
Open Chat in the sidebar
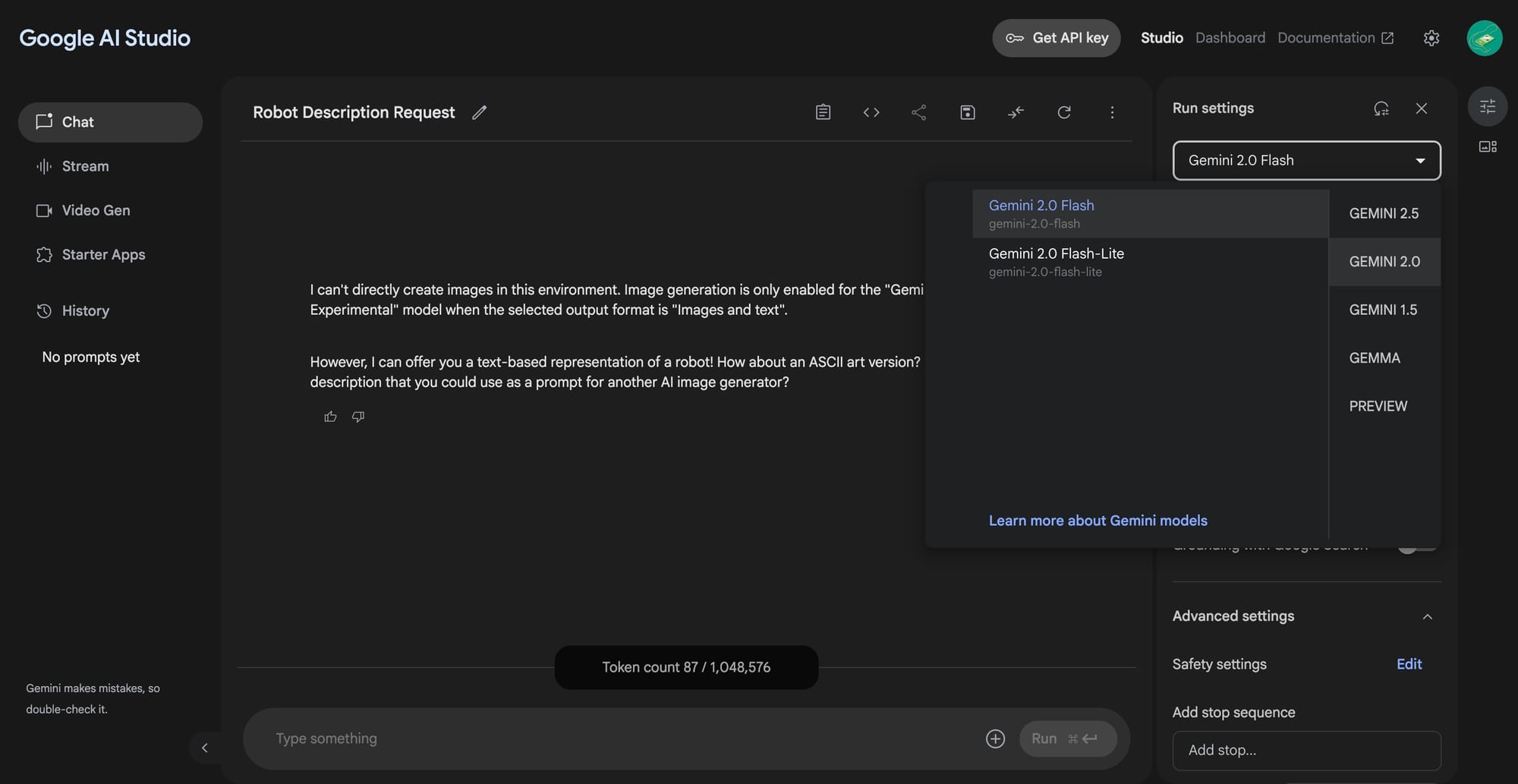tap(110, 122)
